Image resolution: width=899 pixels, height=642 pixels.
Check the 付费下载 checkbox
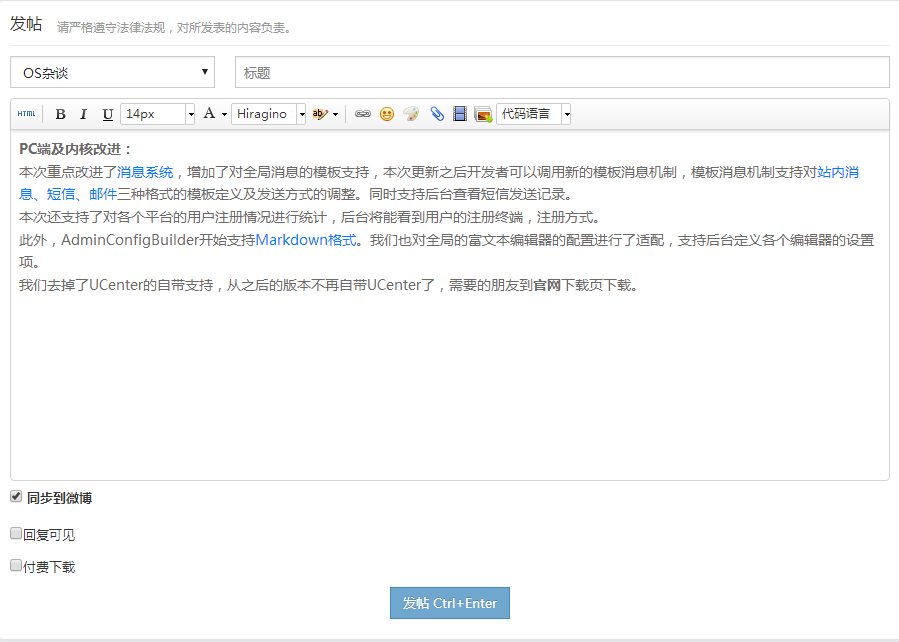[x=16, y=566]
